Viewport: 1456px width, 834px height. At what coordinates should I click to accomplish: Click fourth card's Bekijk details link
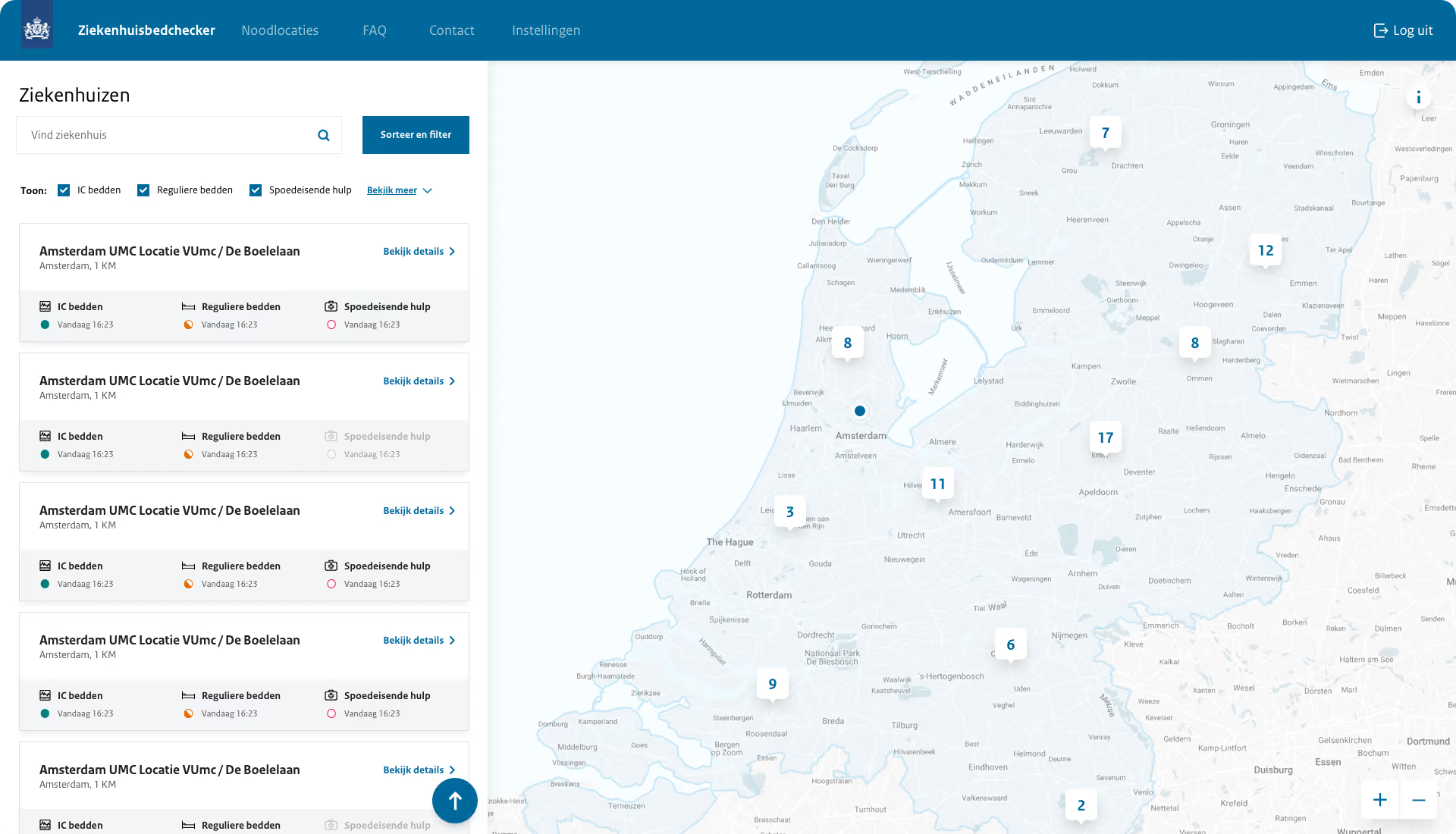click(x=413, y=641)
